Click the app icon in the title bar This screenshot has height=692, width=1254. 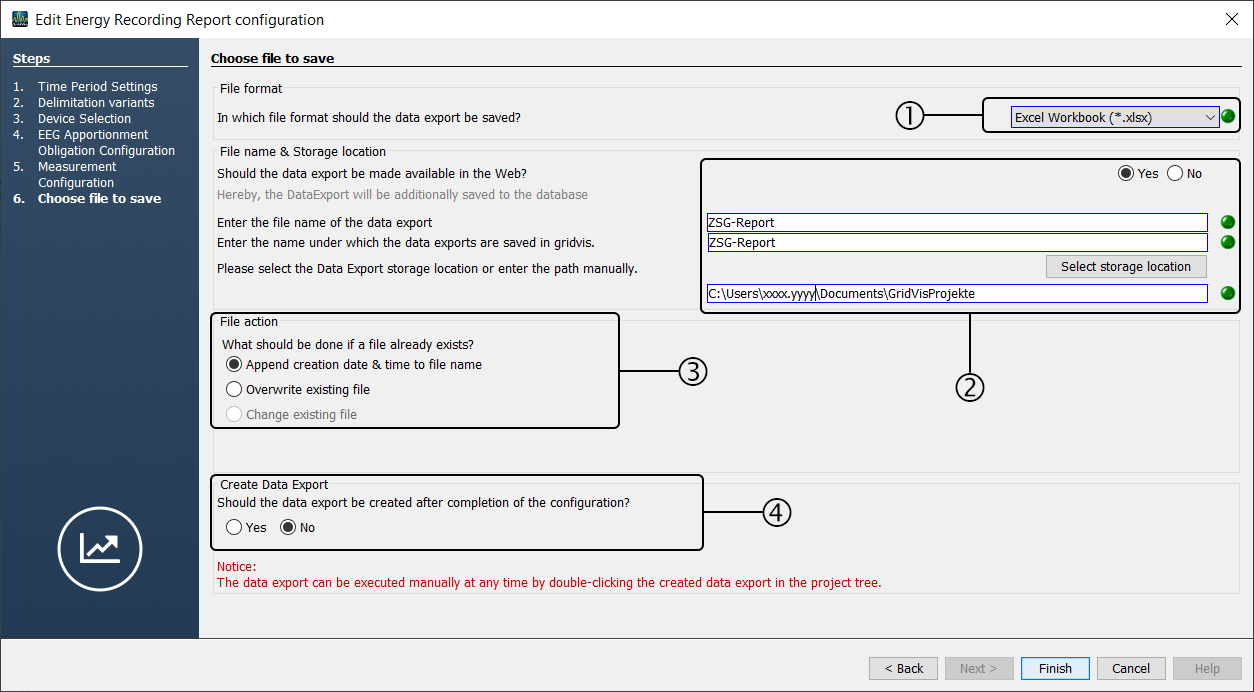pyautogui.click(x=19, y=19)
